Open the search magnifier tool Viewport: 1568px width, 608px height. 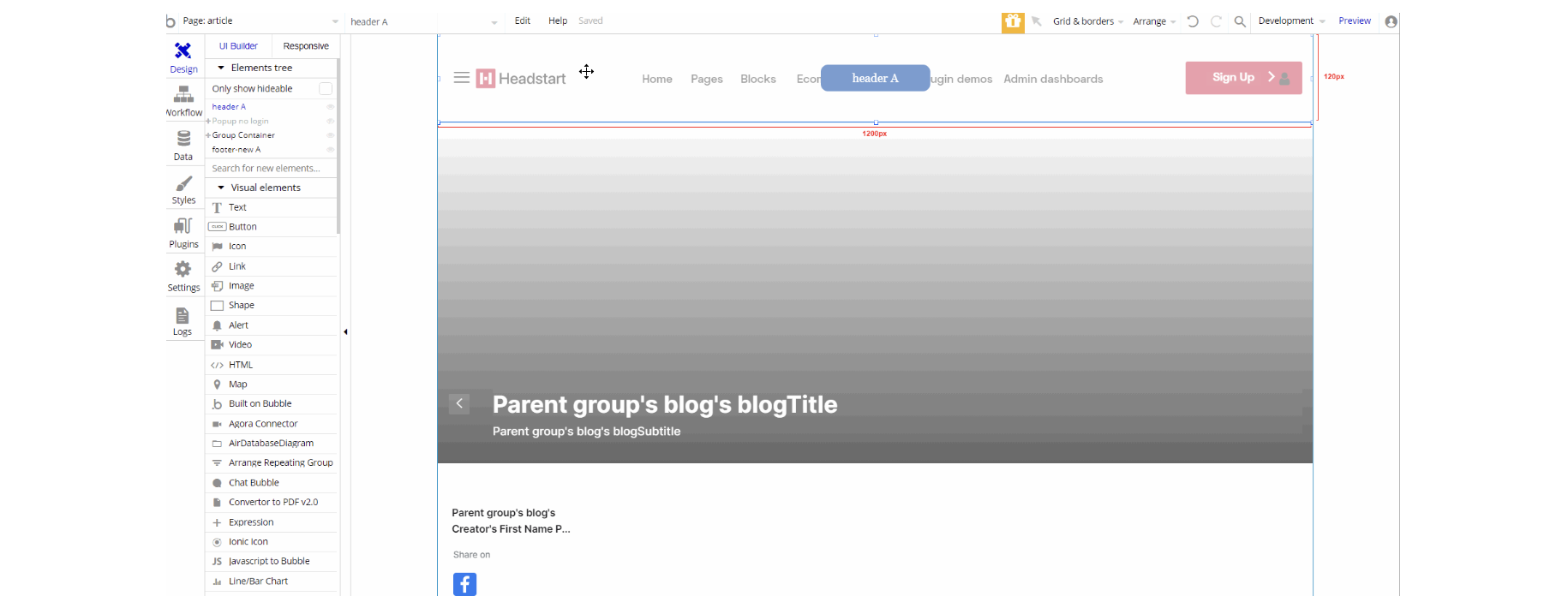coord(1240,21)
